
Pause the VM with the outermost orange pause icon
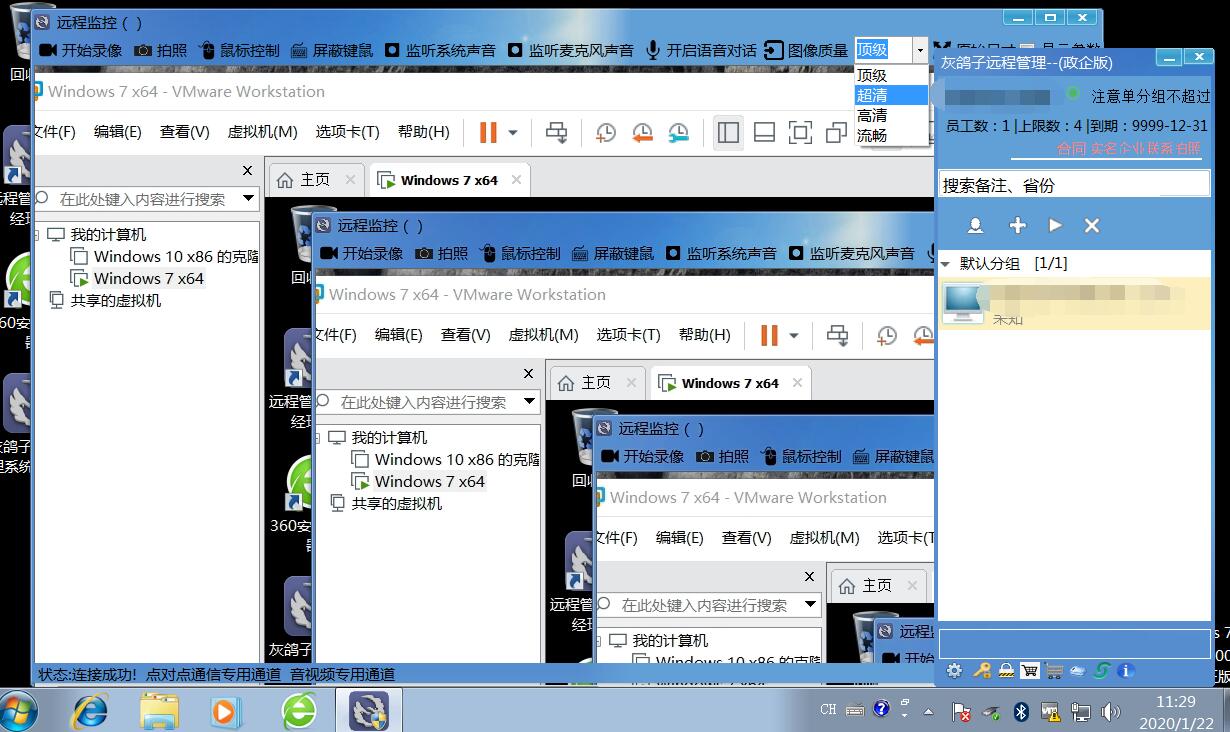(x=488, y=132)
